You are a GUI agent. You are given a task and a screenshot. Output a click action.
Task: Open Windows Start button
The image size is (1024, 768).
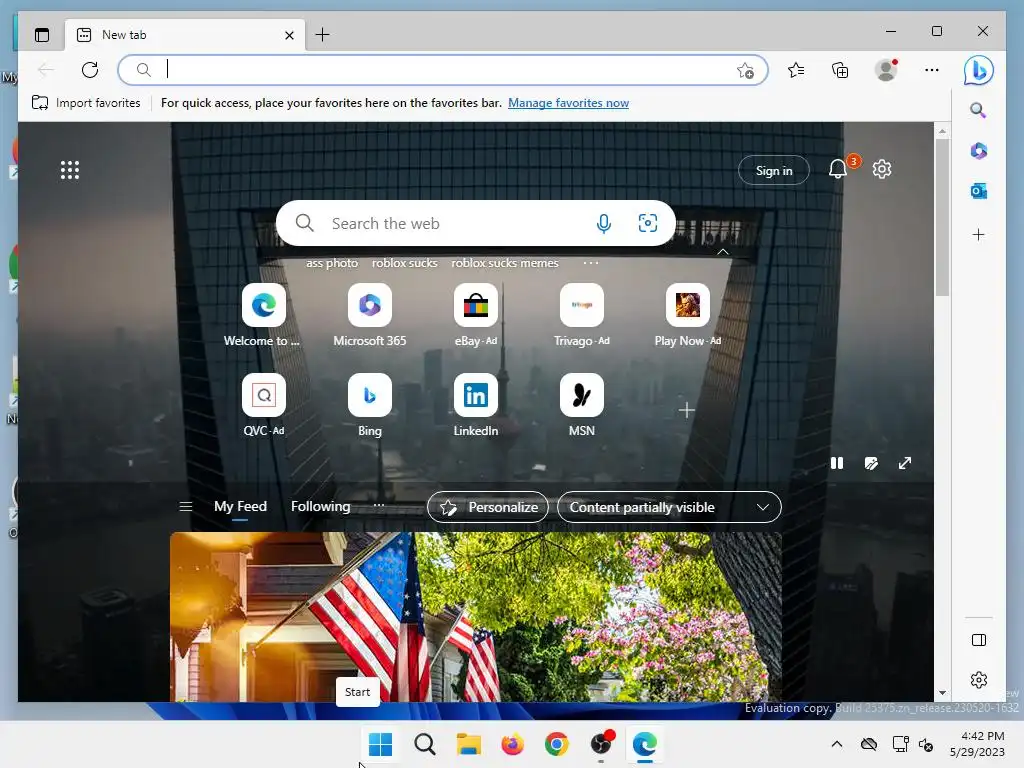[381, 744]
